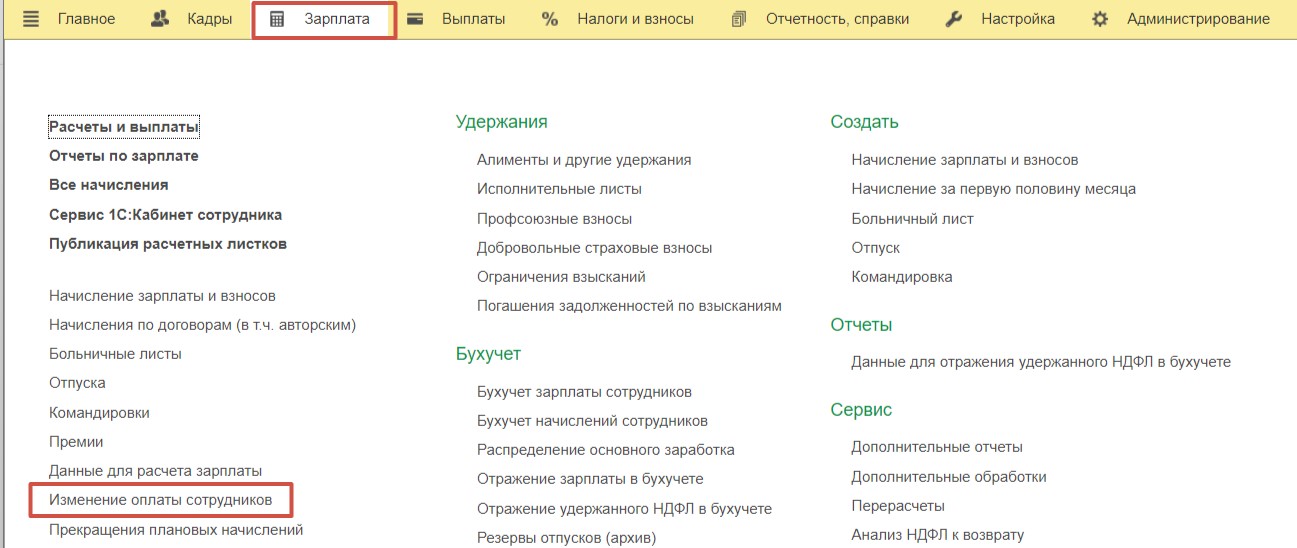Click the Сервис group heading

pos(861,410)
